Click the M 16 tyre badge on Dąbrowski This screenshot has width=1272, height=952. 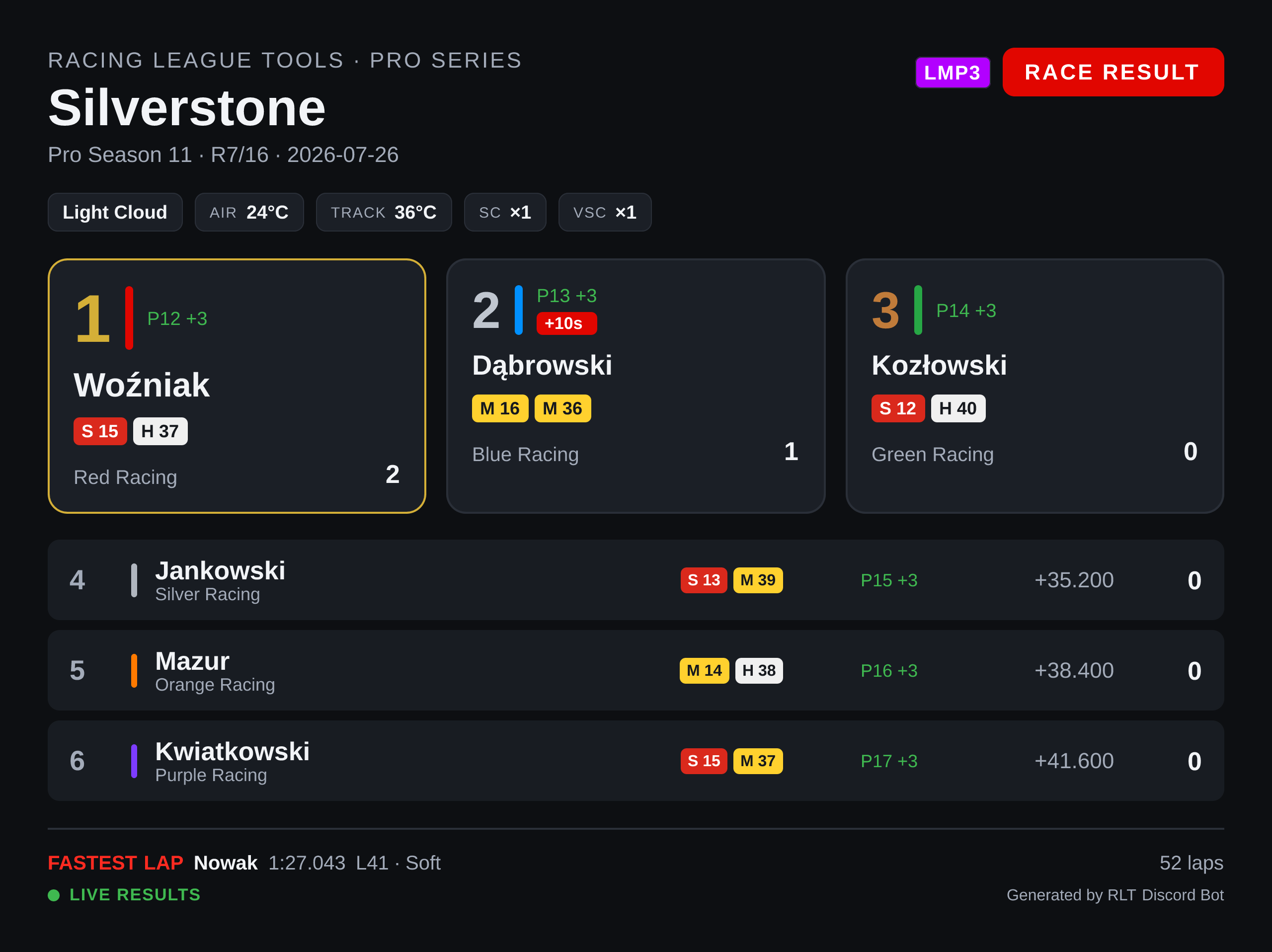click(x=500, y=408)
